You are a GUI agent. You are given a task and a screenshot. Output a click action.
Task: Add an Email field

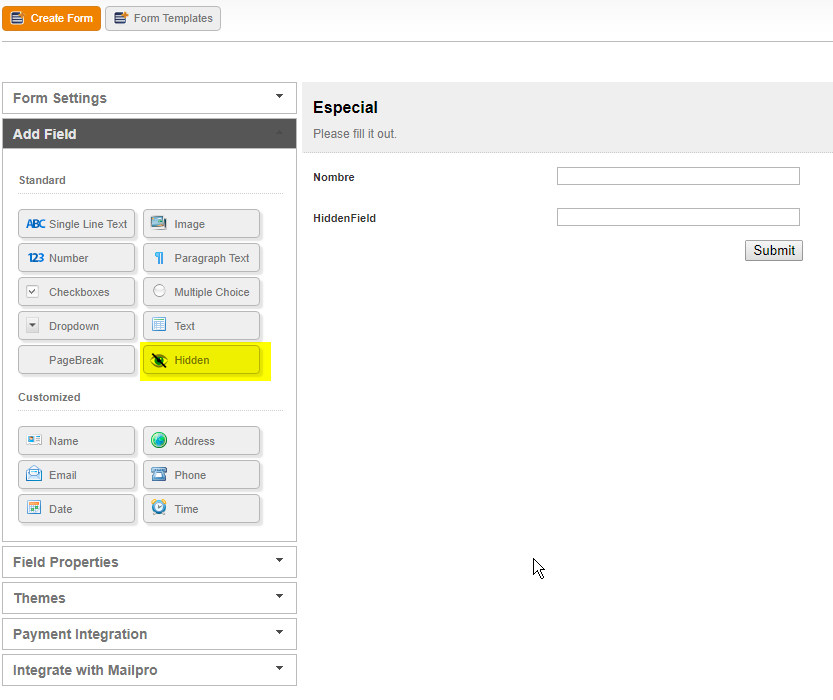(x=76, y=475)
